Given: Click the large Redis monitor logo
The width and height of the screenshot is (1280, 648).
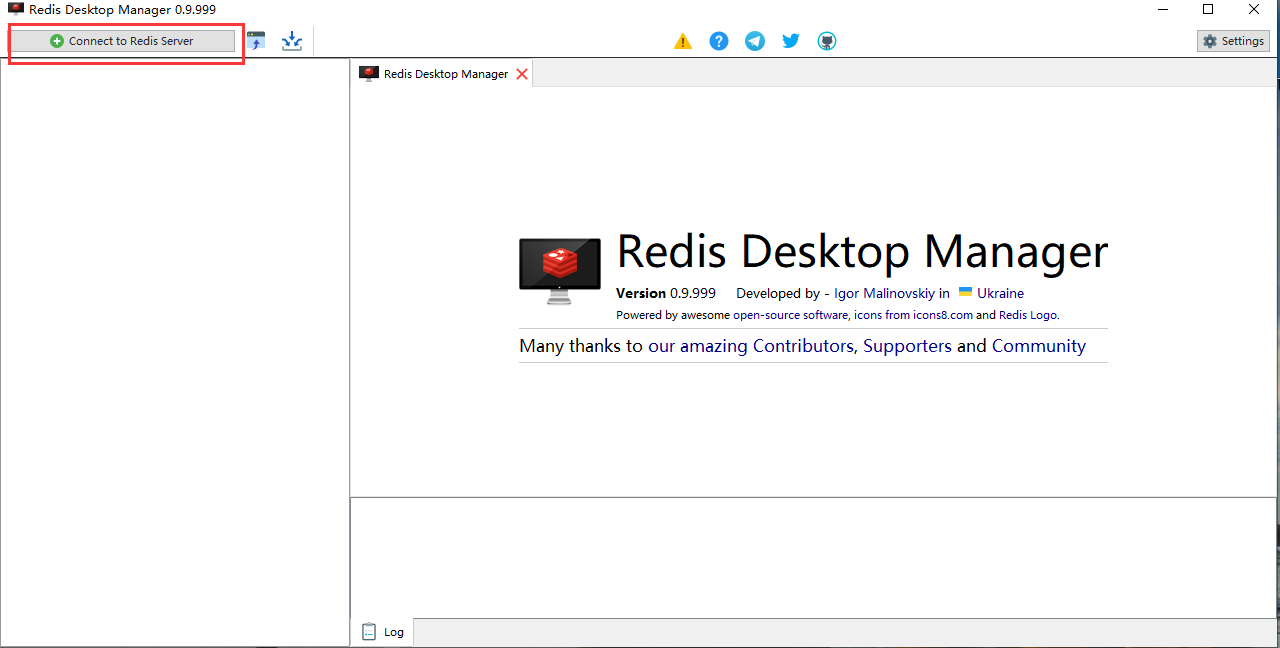Looking at the screenshot, I should click(x=560, y=271).
